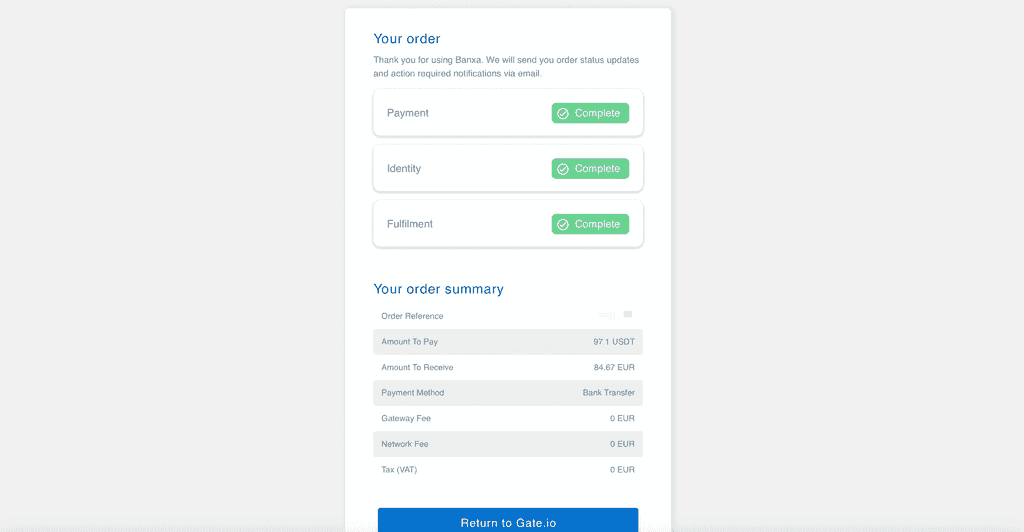The image size is (1024, 532).
Task: Click the checkmark icon in the Identity status badge
Action: tap(563, 169)
